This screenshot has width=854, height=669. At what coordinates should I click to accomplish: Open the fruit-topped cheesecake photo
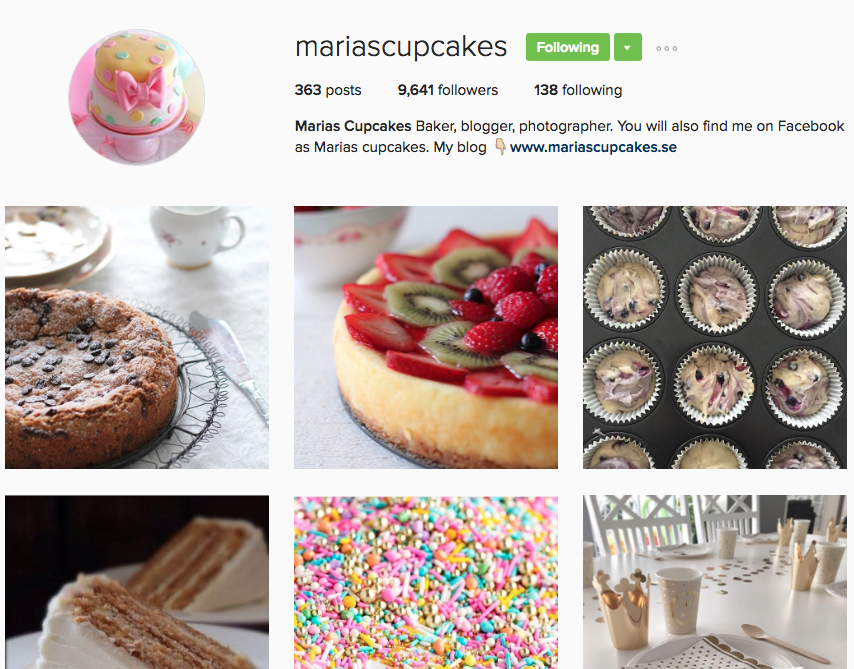[x=426, y=337]
